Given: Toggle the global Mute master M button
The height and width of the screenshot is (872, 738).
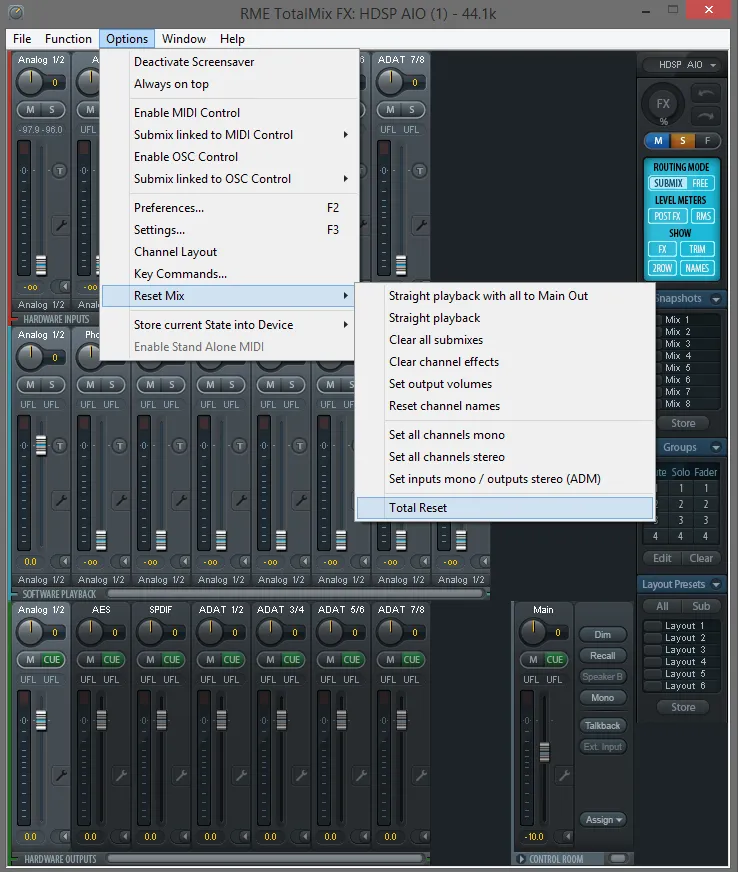Looking at the screenshot, I should [x=658, y=140].
